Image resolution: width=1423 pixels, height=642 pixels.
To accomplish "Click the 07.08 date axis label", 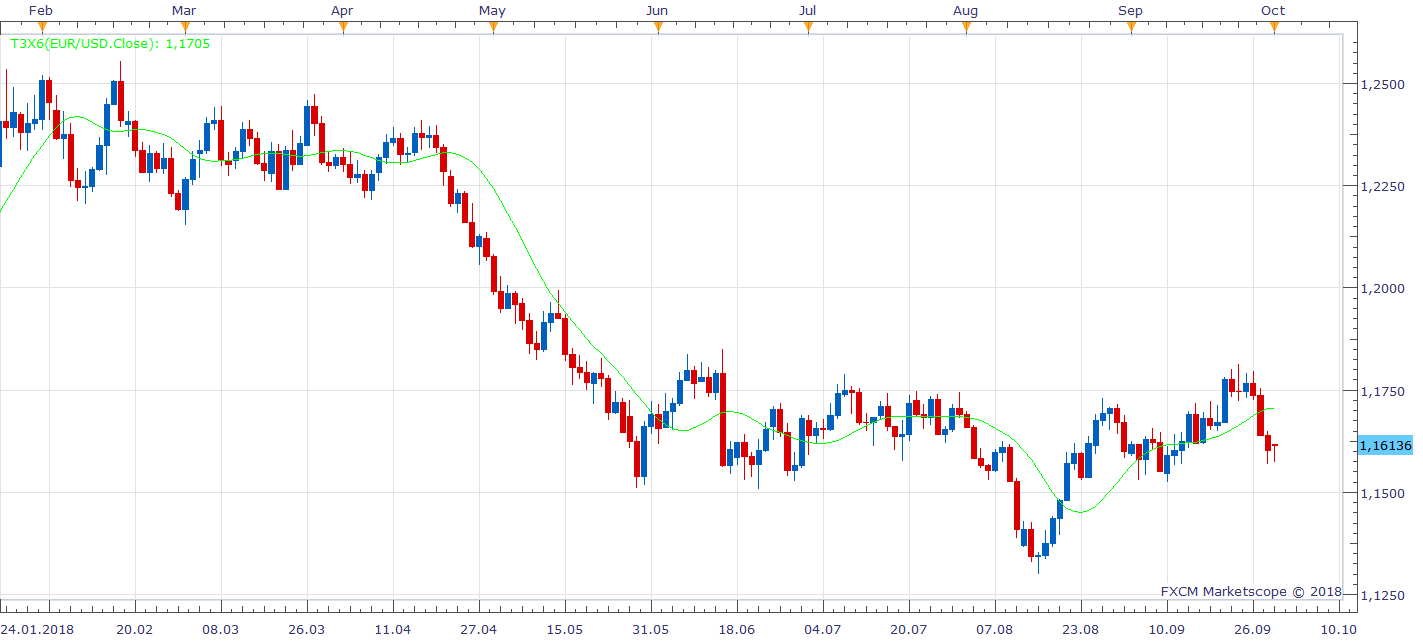I will (x=995, y=629).
